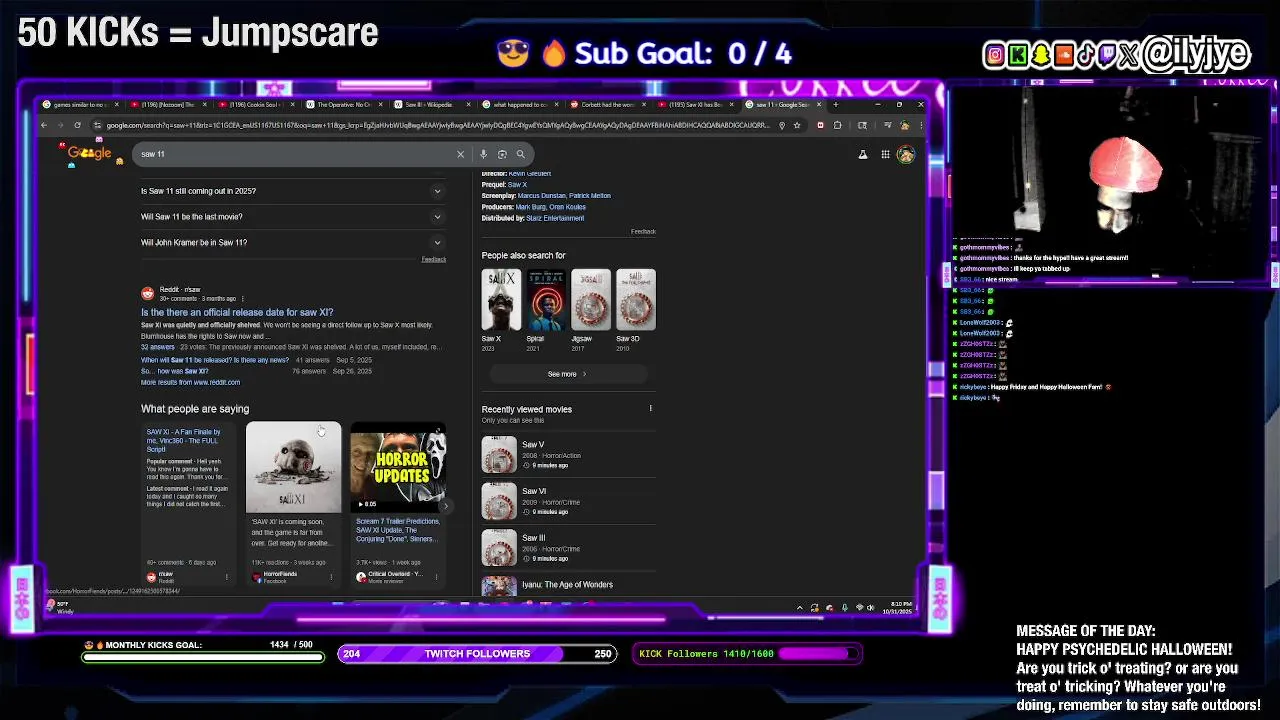Open three-dot menu on HorrorFiends Facebook card
This screenshot has width=1280, height=720.
331,576
